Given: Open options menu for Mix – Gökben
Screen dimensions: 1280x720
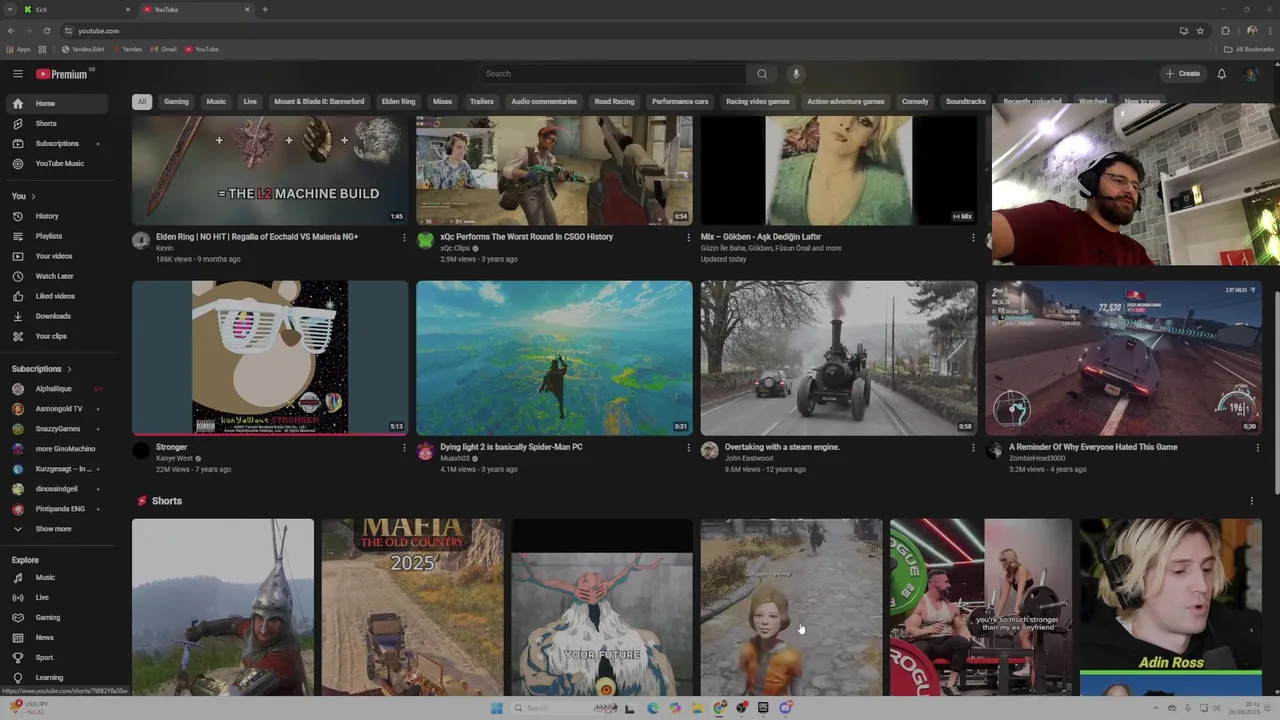Looking at the screenshot, I should 973,238.
